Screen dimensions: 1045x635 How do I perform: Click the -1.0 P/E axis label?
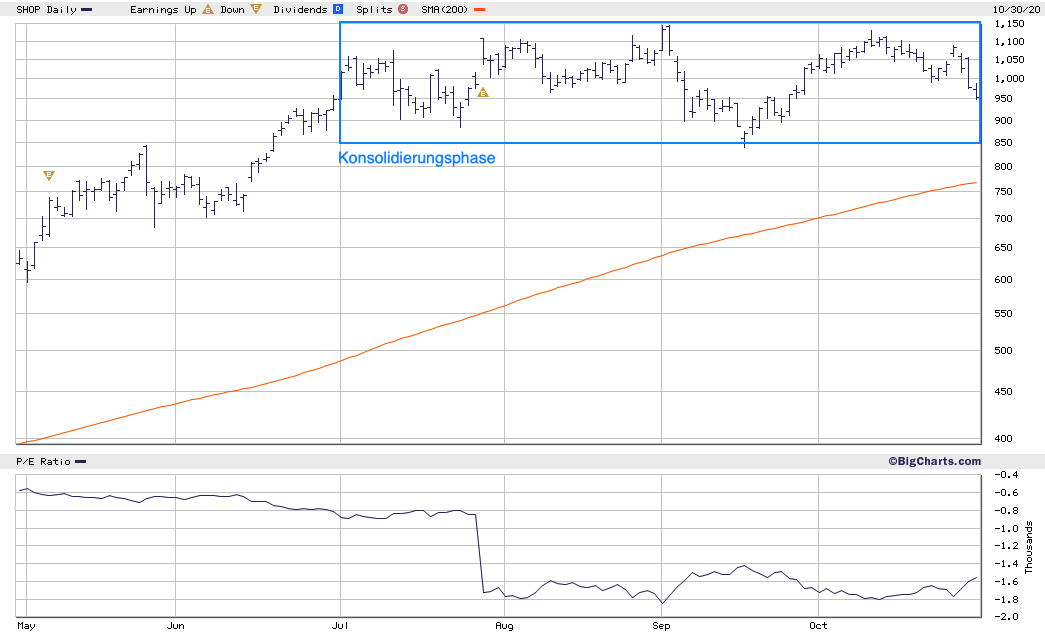[1006, 528]
